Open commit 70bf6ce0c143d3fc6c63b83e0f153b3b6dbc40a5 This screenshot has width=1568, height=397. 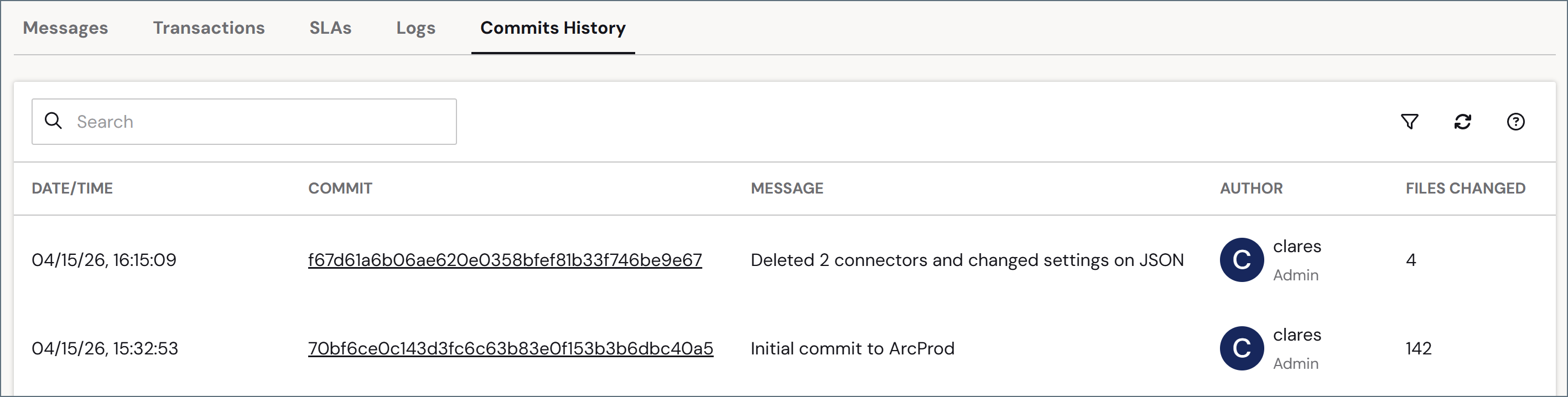(510, 348)
